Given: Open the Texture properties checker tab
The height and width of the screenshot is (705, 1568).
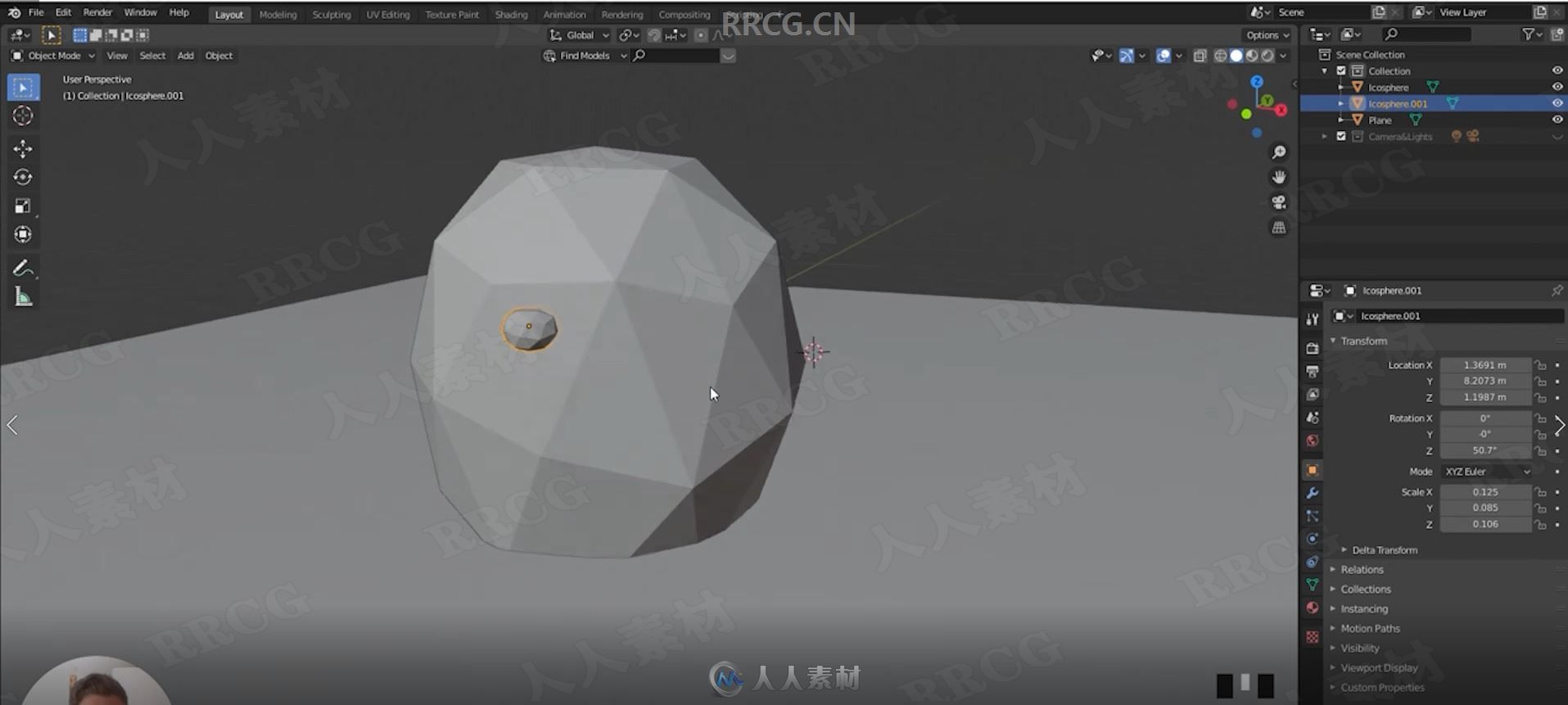Looking at the screenshot, I should pyautogui.click(x=1312, y=636).
